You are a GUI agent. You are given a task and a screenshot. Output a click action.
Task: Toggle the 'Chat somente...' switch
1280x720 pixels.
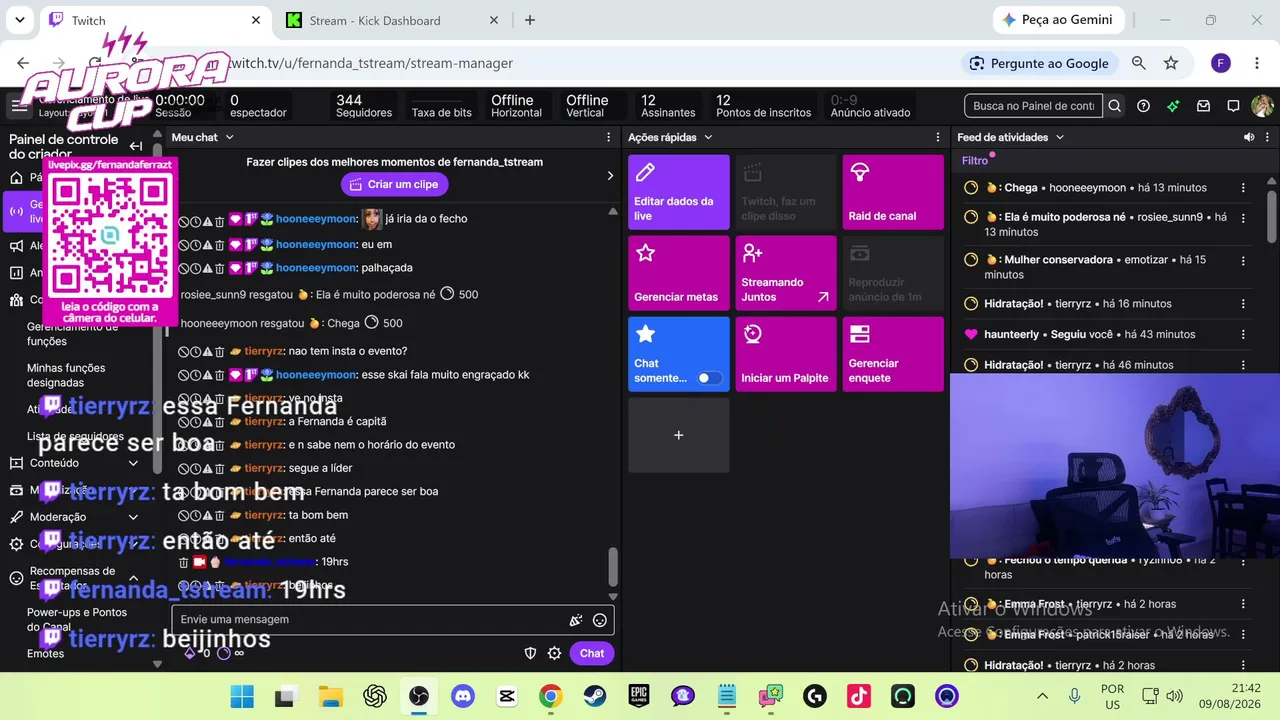[709, 378]
